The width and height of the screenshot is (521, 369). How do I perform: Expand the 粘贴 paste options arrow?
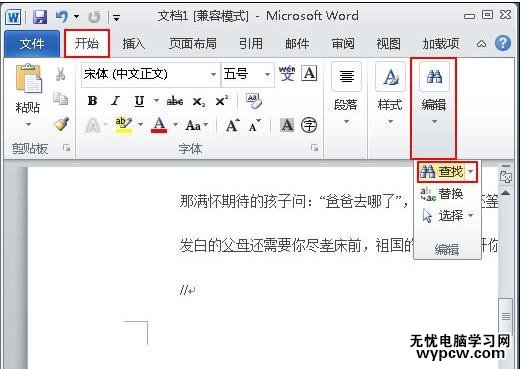point(29,124)
